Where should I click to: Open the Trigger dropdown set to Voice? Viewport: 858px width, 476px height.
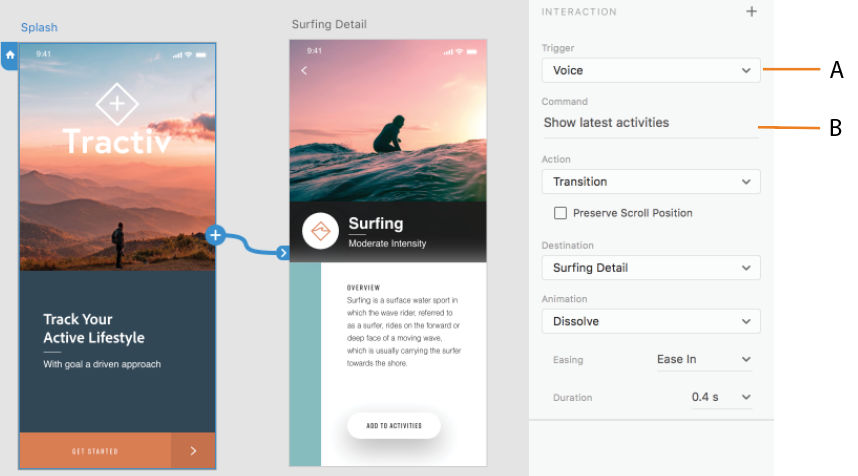click(x=650, y=71)
